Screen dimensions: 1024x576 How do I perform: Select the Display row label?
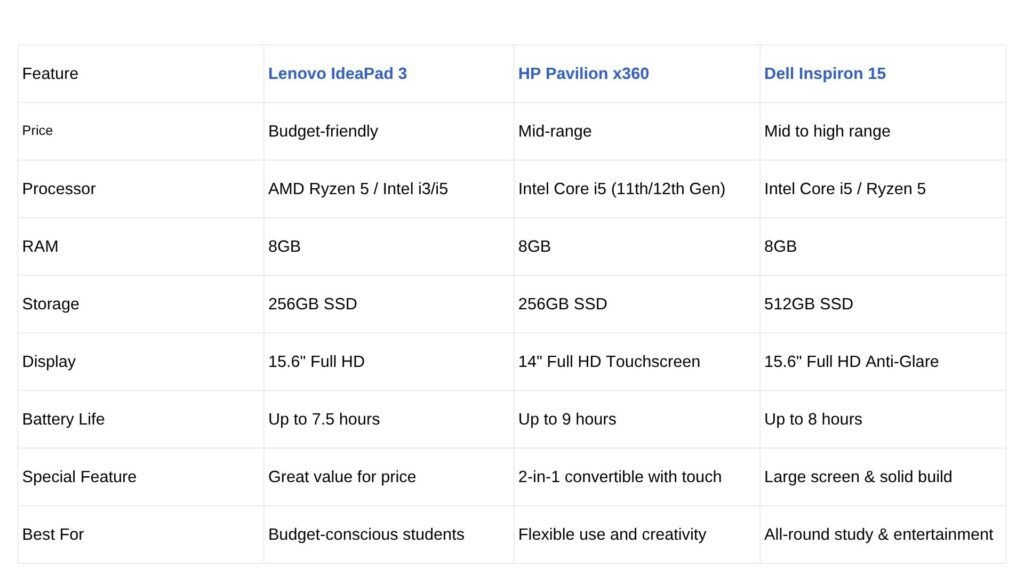pyautogui.click(x=49, y=361)
